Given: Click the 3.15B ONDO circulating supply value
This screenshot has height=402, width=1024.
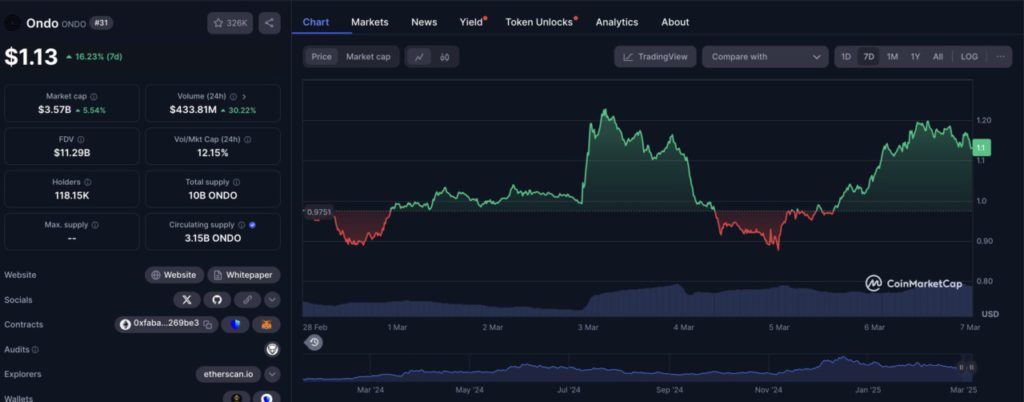Looking at the screenshot, I should pyautogui.click(x=213, y=238).
